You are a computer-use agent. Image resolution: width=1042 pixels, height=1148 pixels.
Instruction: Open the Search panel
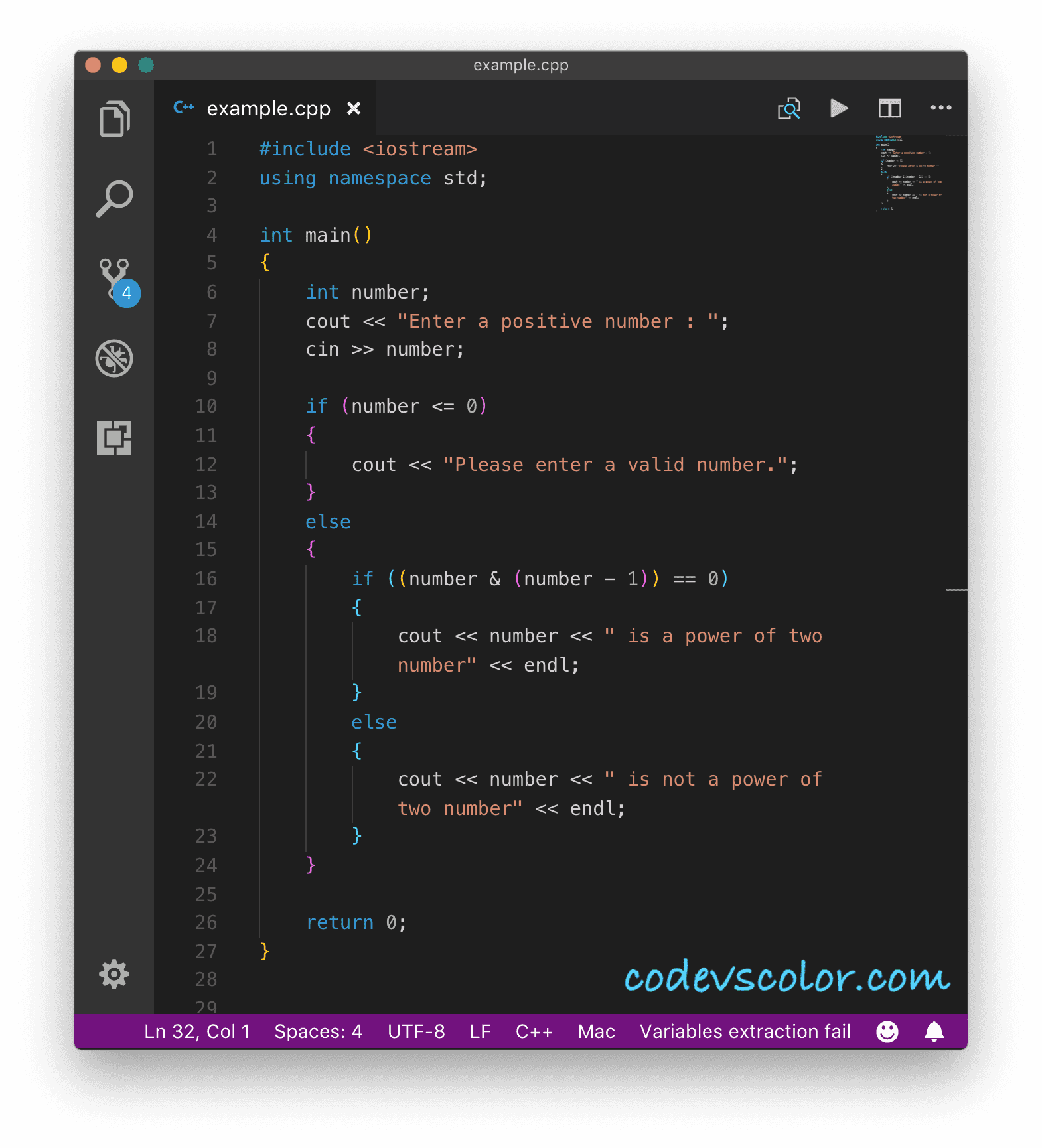tap(114, 199)
